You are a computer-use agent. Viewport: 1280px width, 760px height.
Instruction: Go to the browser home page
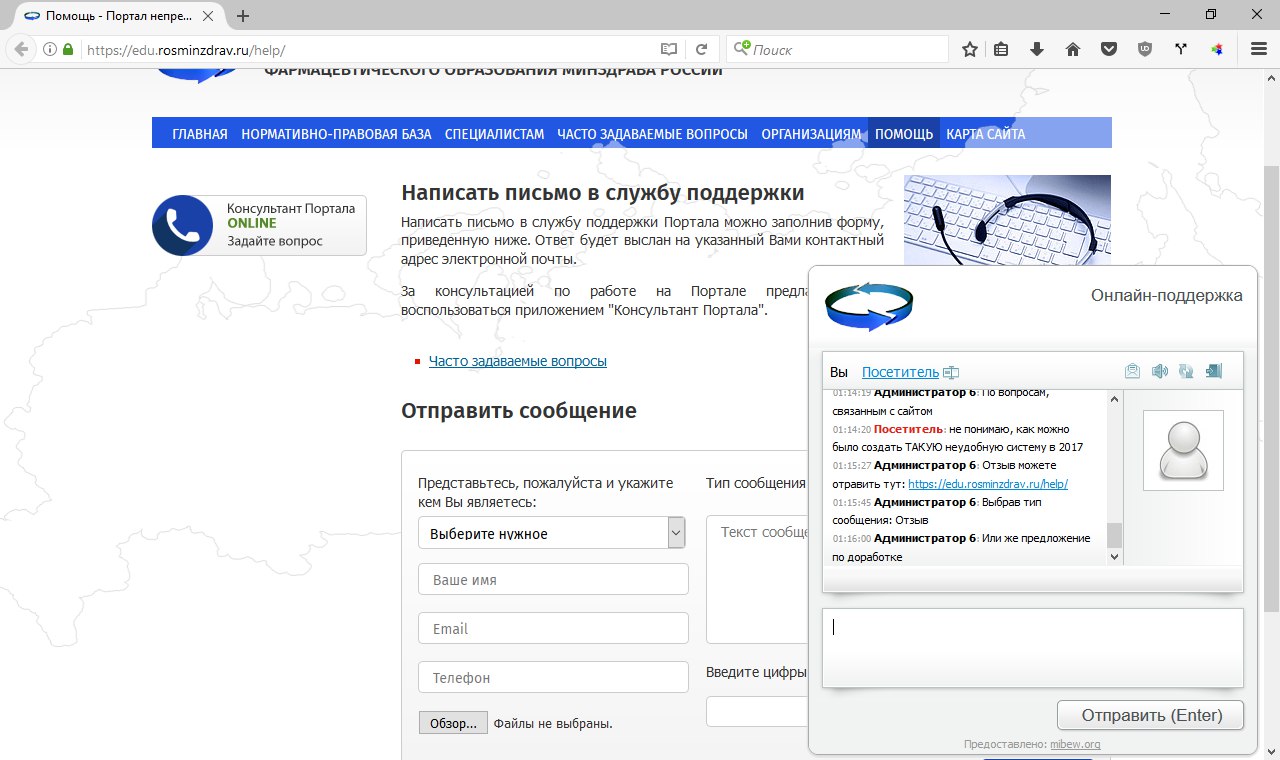click(1073, 49)
